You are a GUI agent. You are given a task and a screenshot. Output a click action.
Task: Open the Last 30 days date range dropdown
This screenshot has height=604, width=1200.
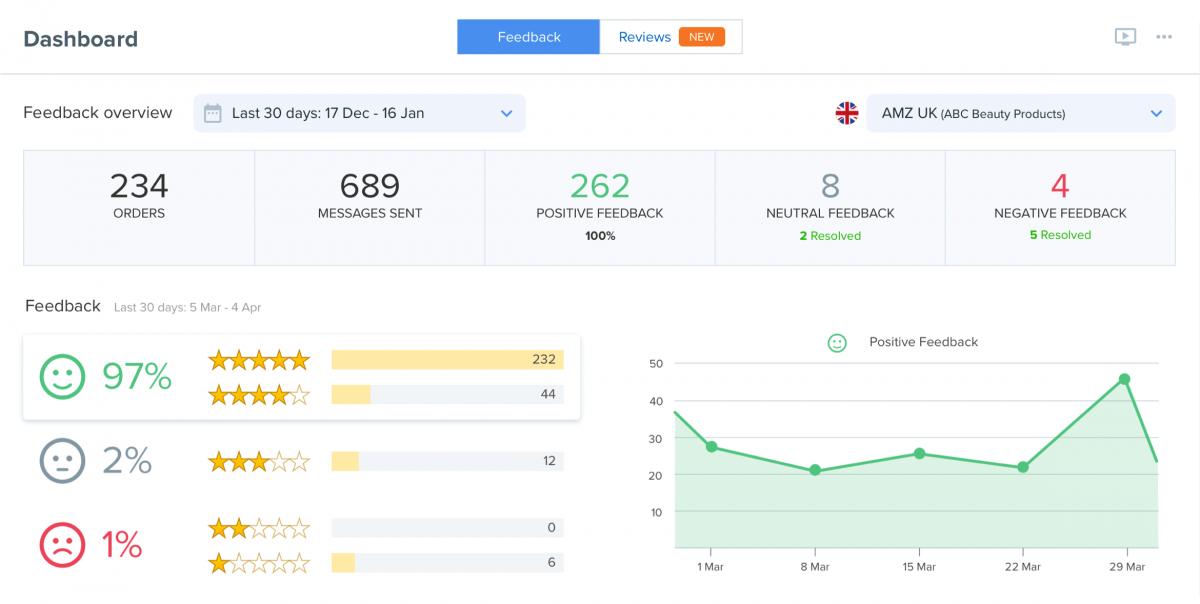(x=360, y=113)
